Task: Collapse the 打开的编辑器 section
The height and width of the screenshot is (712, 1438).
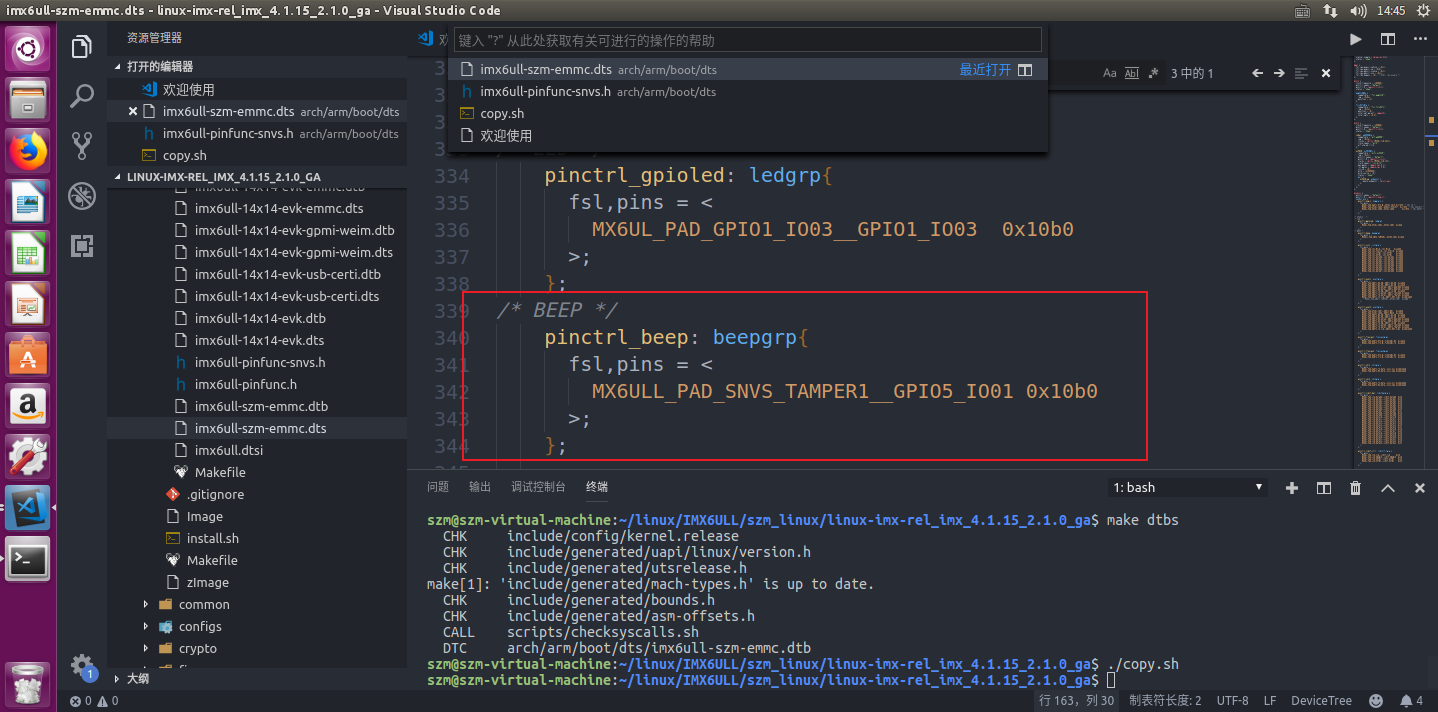Action: (257, 66)
